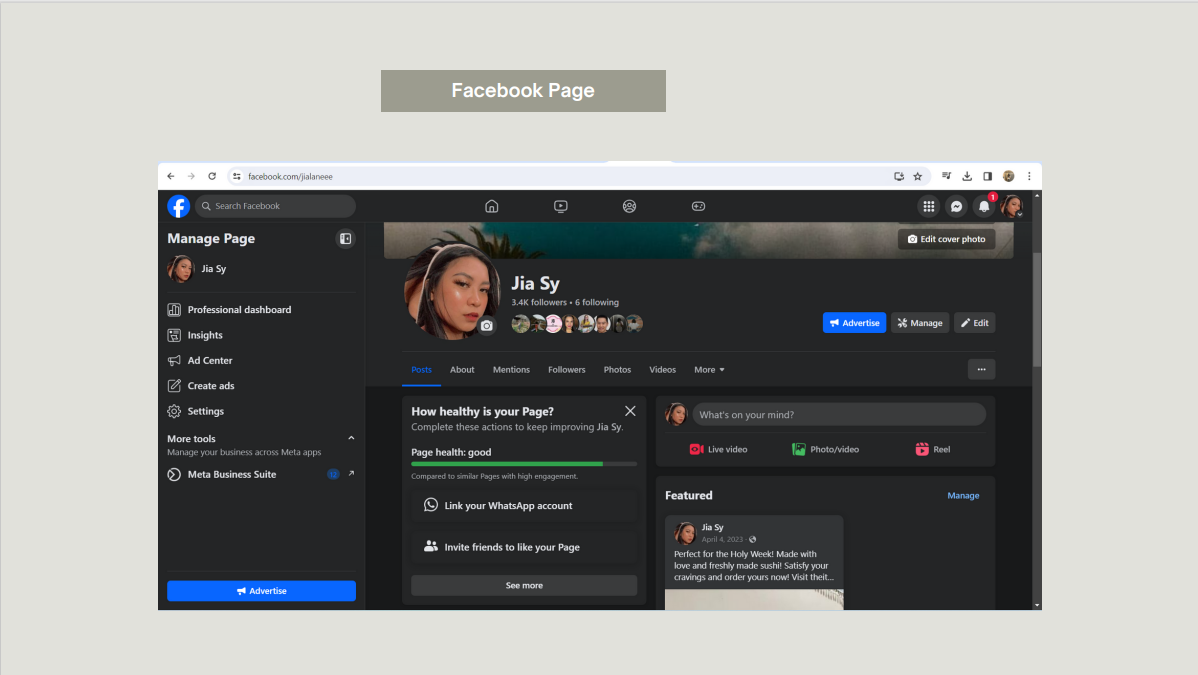The image size is (1198, 675).
Task: Open the Home feed icon
Action: coord(491,206)
